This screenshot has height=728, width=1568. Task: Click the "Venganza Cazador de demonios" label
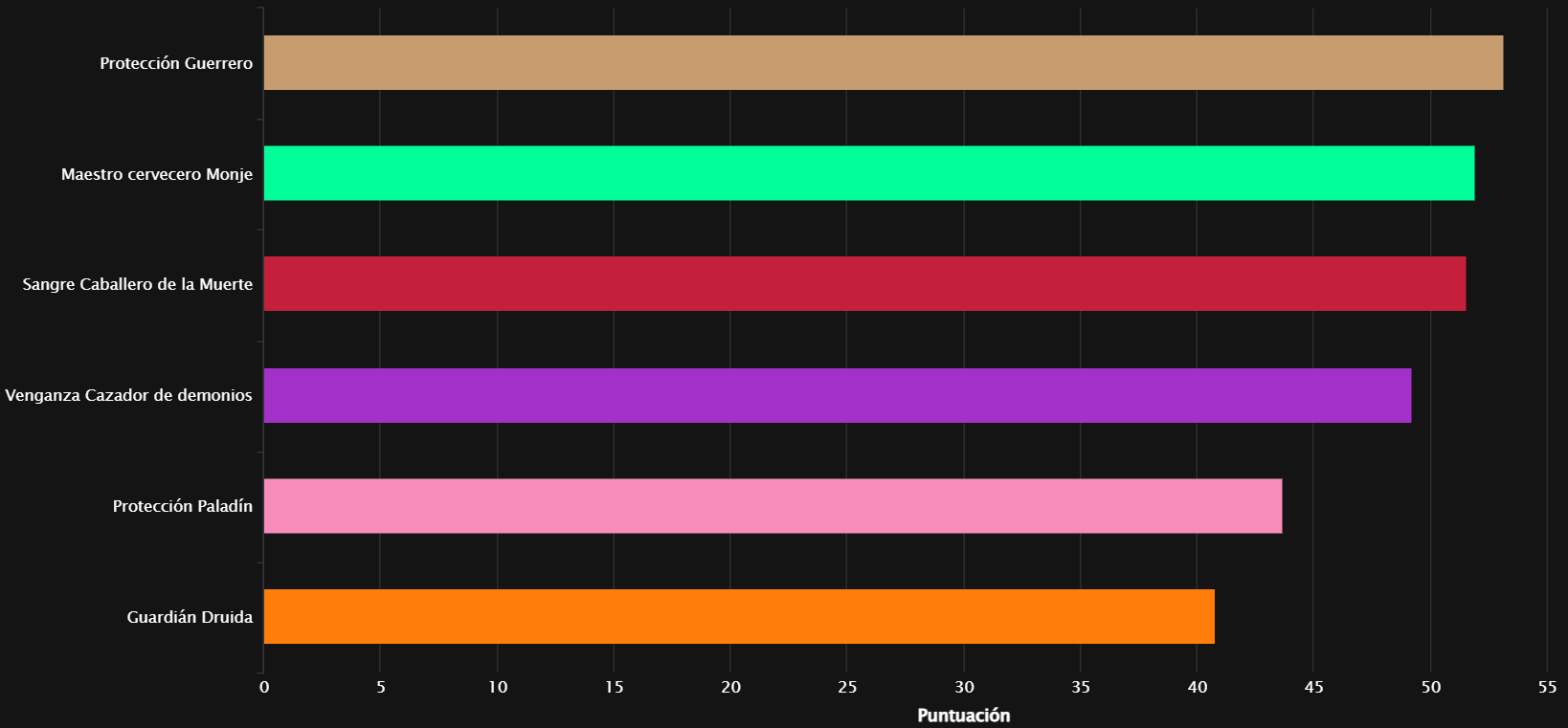[x=128, y=395]
